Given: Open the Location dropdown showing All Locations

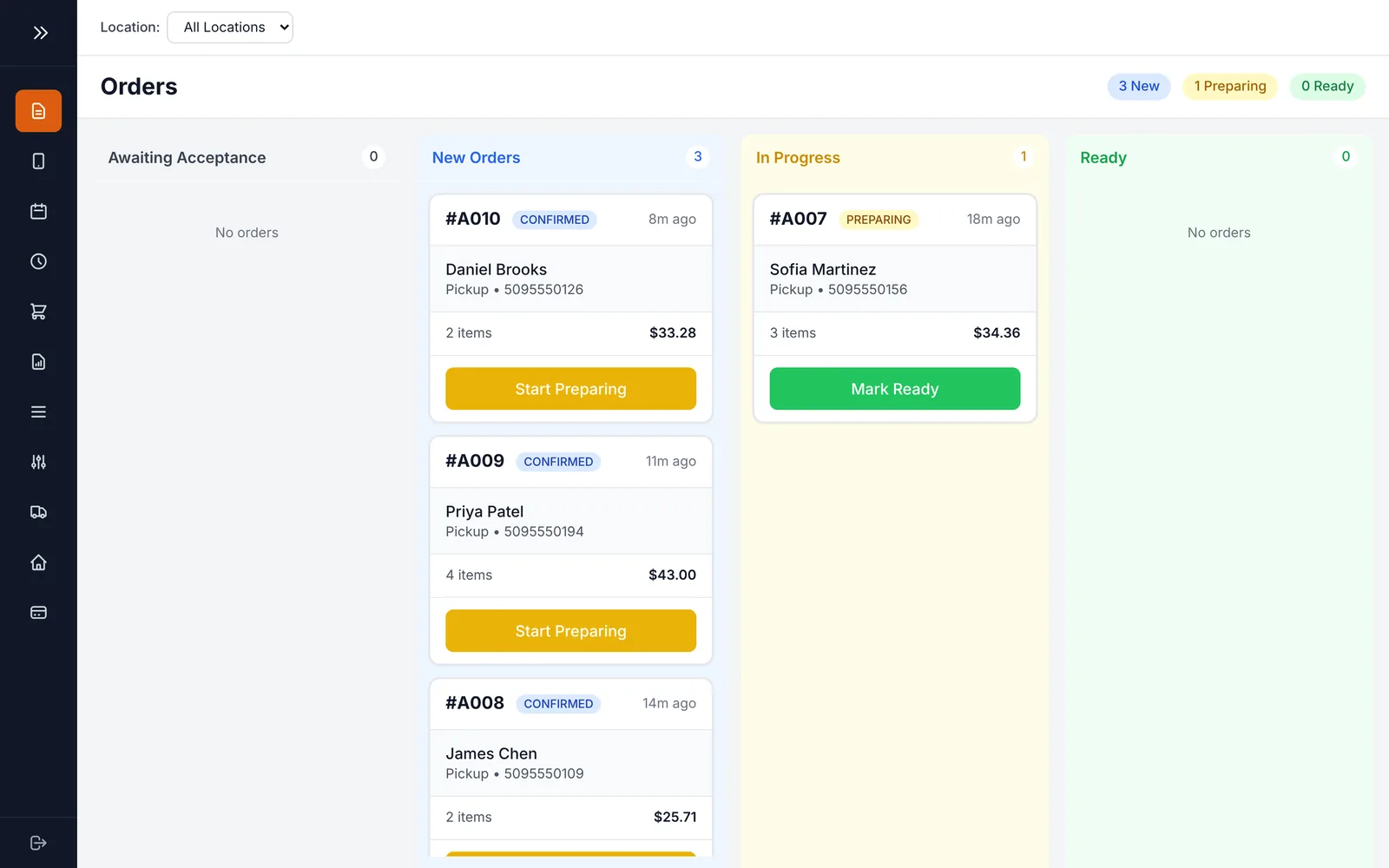Looking at the screenshot, I should pos(230,27).
